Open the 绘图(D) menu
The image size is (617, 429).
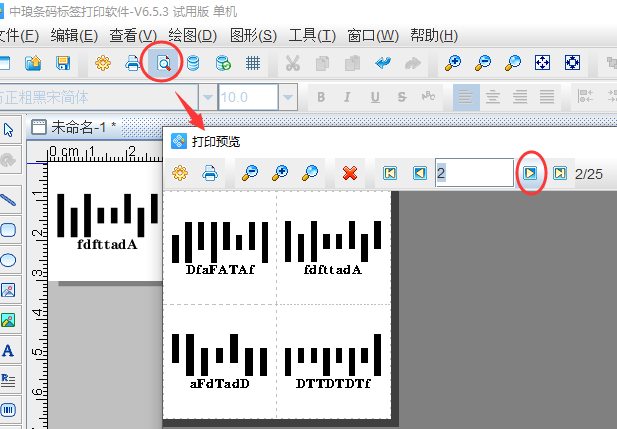[x=193, y=36]
